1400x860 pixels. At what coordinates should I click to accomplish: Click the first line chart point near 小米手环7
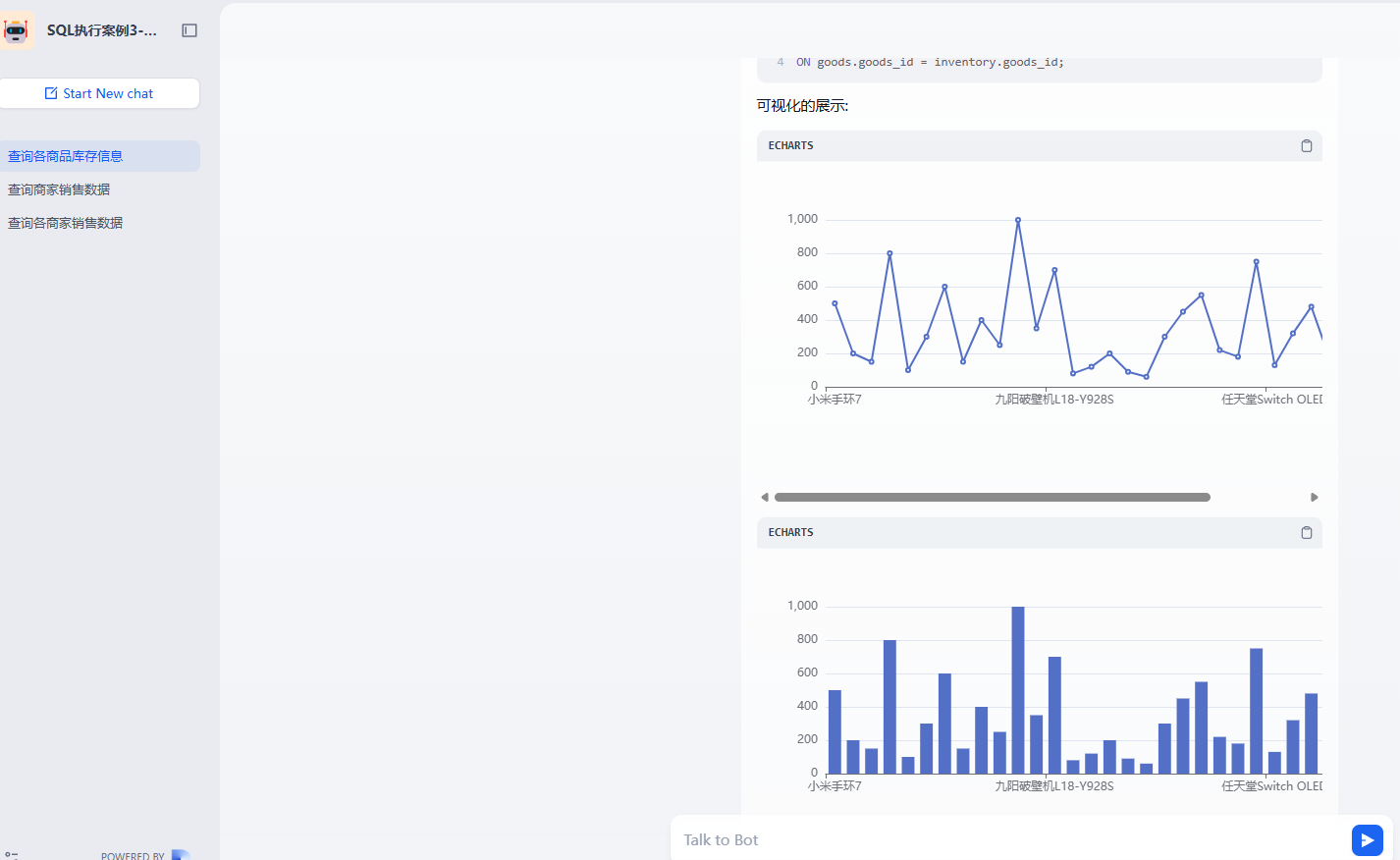tap(835, 303)
